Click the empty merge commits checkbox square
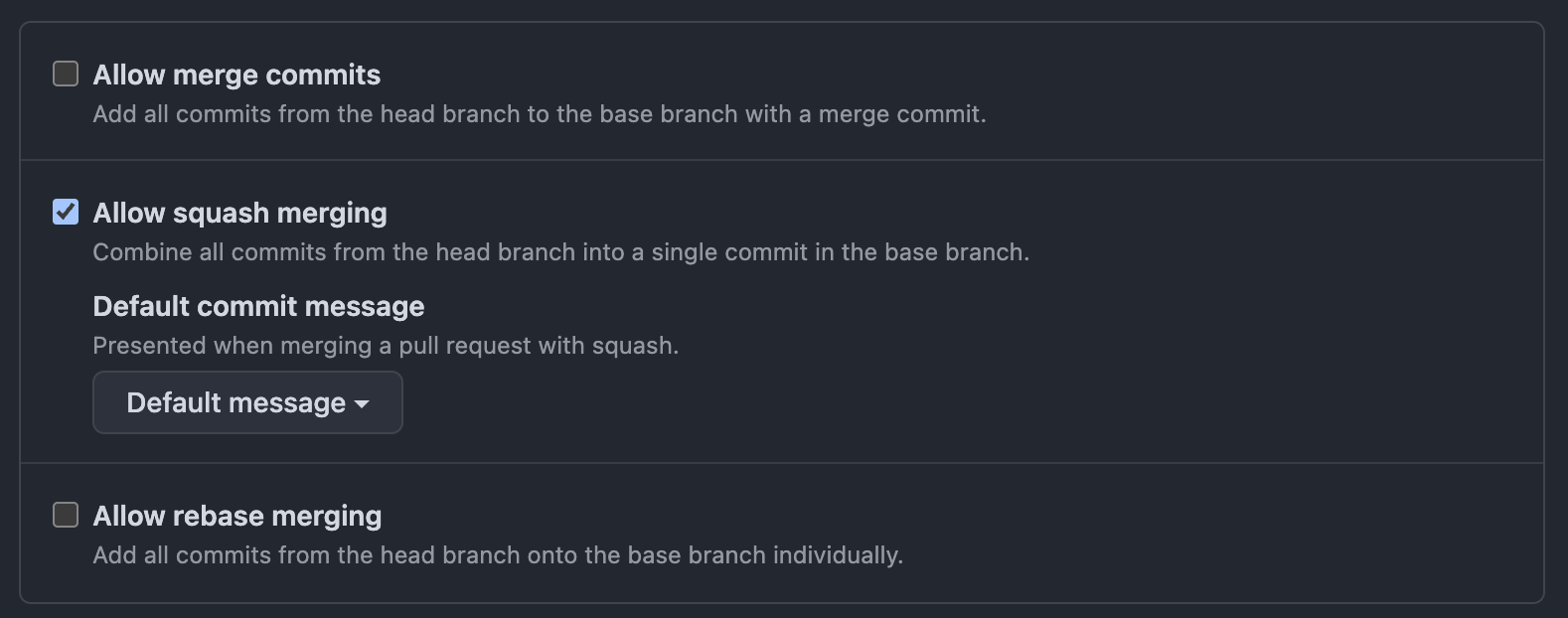 coord(65,73)
